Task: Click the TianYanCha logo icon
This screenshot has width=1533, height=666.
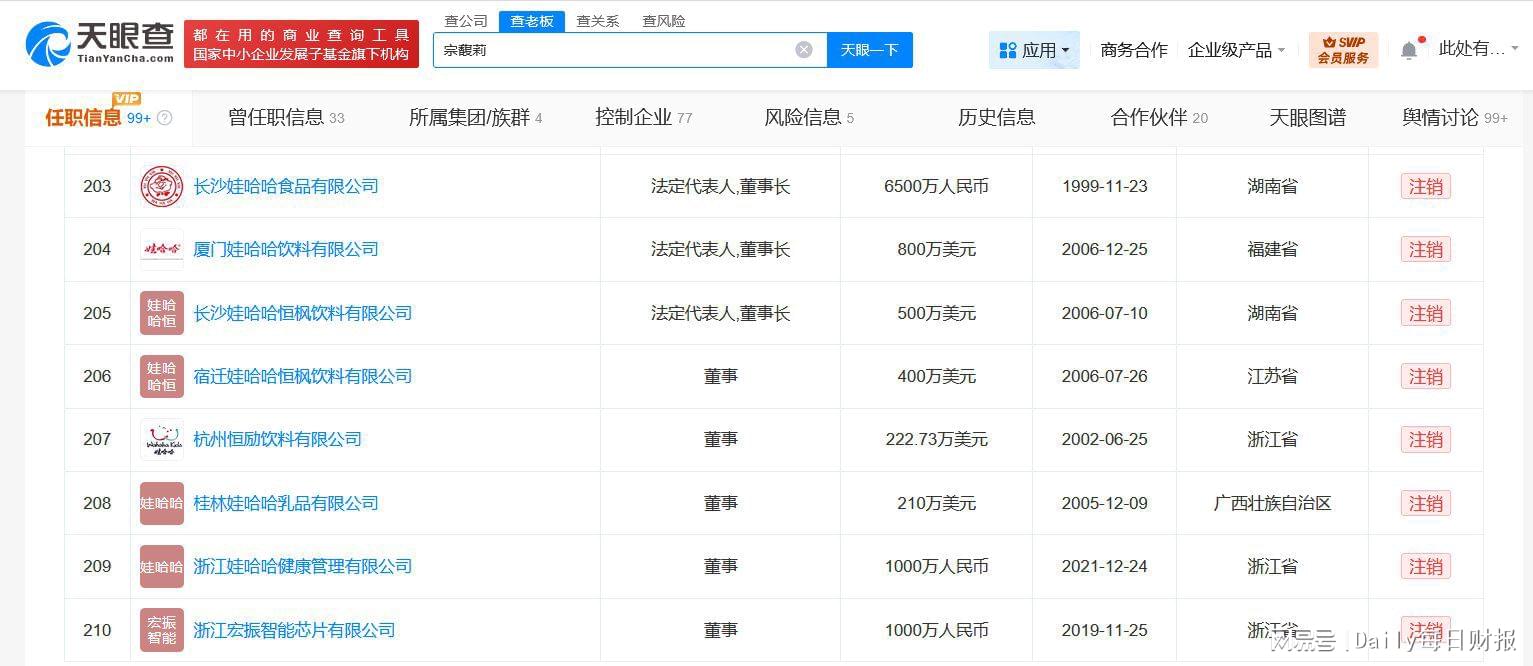Action: point(48,45)
